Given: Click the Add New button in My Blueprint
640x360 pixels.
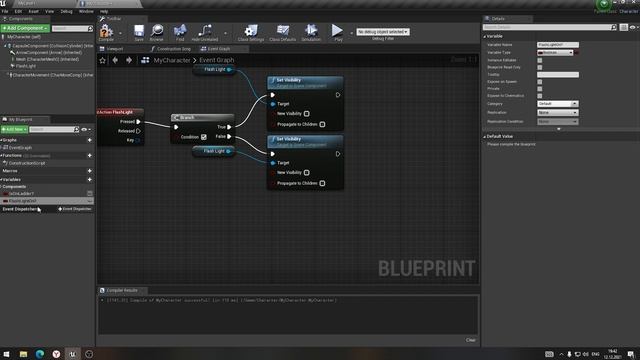Looking at the screenshot, I should (x=14, y=129).
